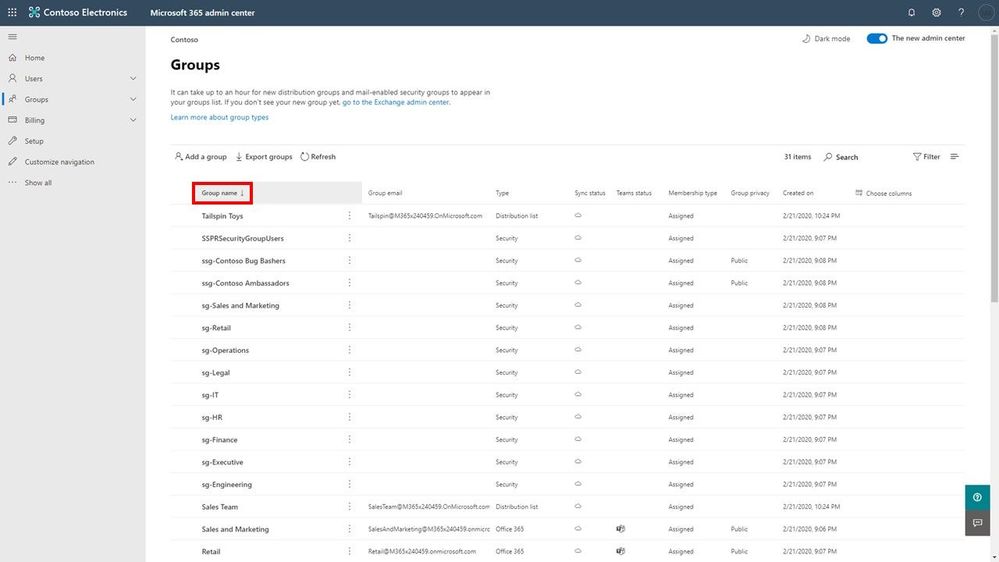The width and height of the screenshot is (999, 562).
Task: Click Export groups button
Action: pos(264,156)
